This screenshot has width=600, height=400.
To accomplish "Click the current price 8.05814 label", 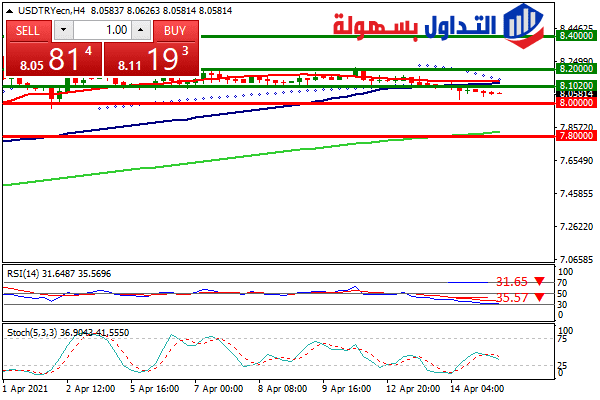I will tap(576, 94).
